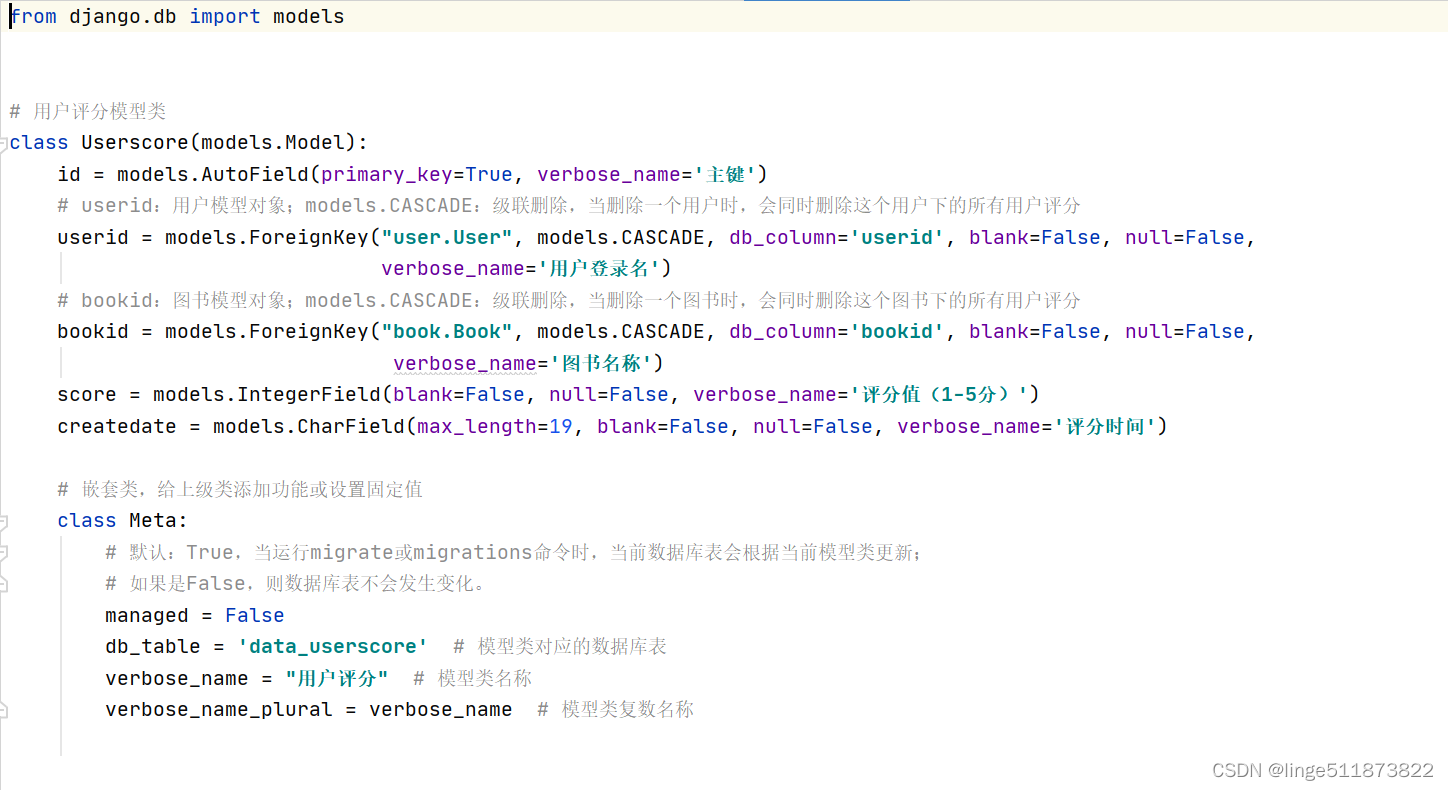Click the string 'userid' after db_column
The image size is (1448, 790).
pyautogui.click(x=897, y=237)
